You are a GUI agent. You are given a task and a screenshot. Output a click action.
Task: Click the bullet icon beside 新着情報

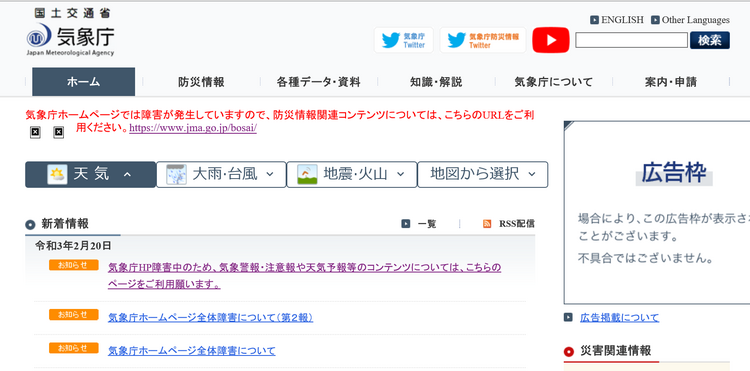(x=30, y=224)
